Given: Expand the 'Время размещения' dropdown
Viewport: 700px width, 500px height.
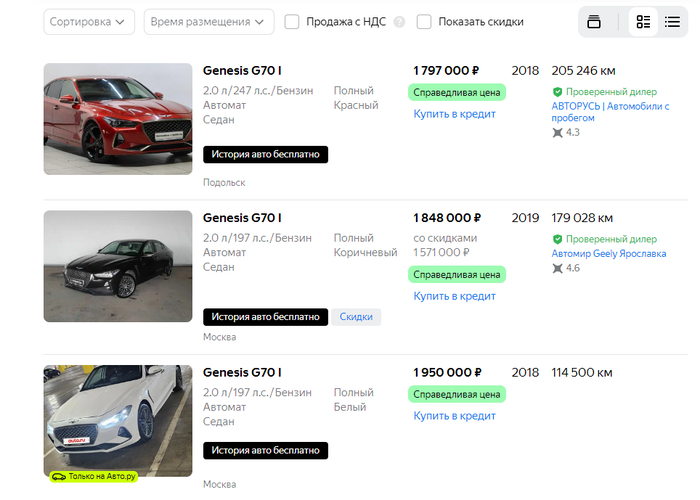Looking at the screenshot, I should (x=209, y=22).
